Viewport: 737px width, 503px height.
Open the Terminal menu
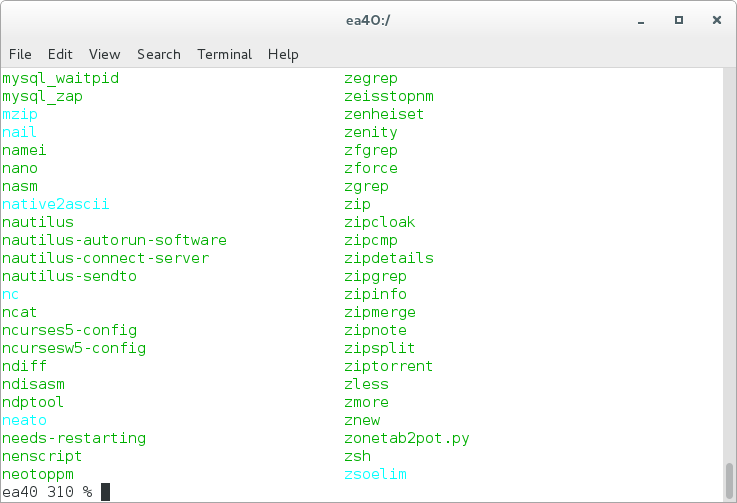[x=224, y=55]
